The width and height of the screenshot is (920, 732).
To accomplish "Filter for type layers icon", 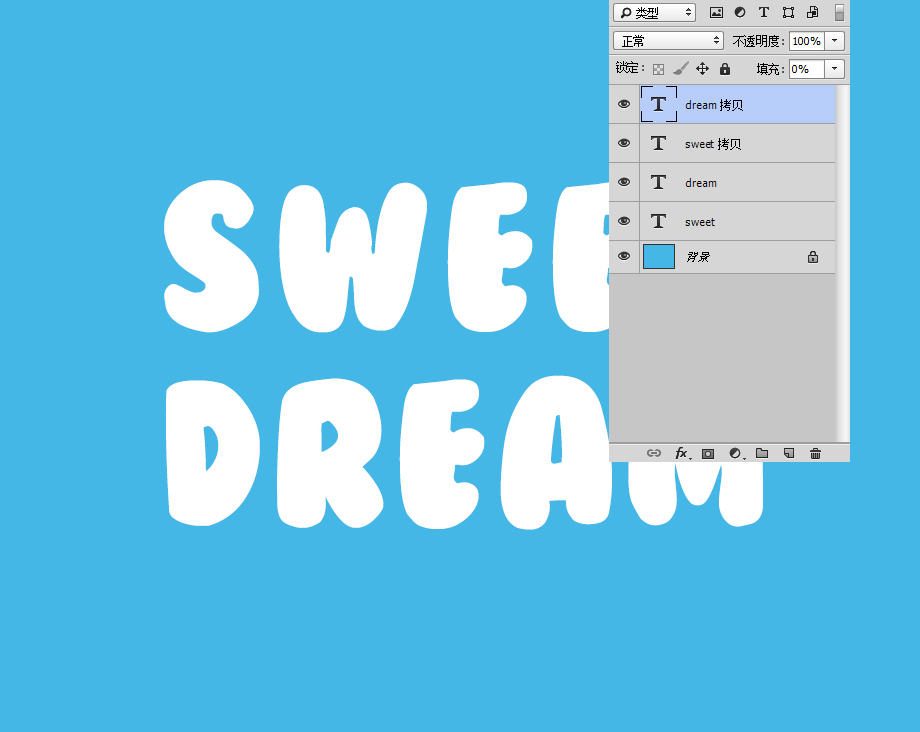I will (763, 12).
